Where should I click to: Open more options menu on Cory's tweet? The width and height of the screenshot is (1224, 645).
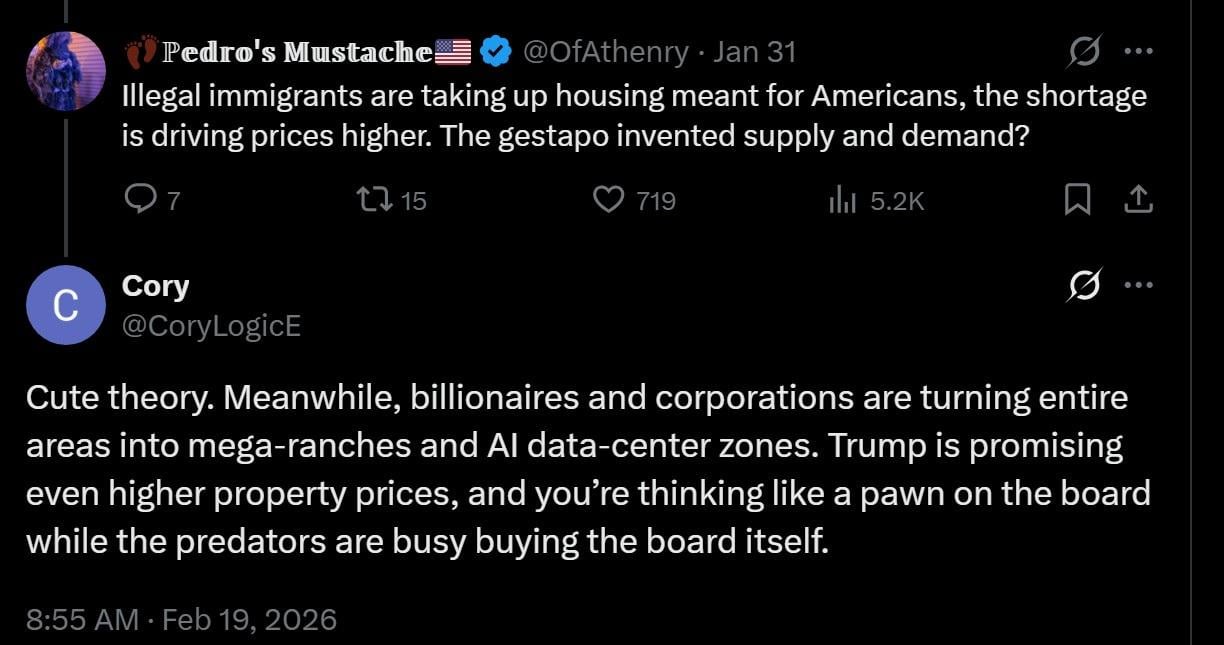point(1138,286)
